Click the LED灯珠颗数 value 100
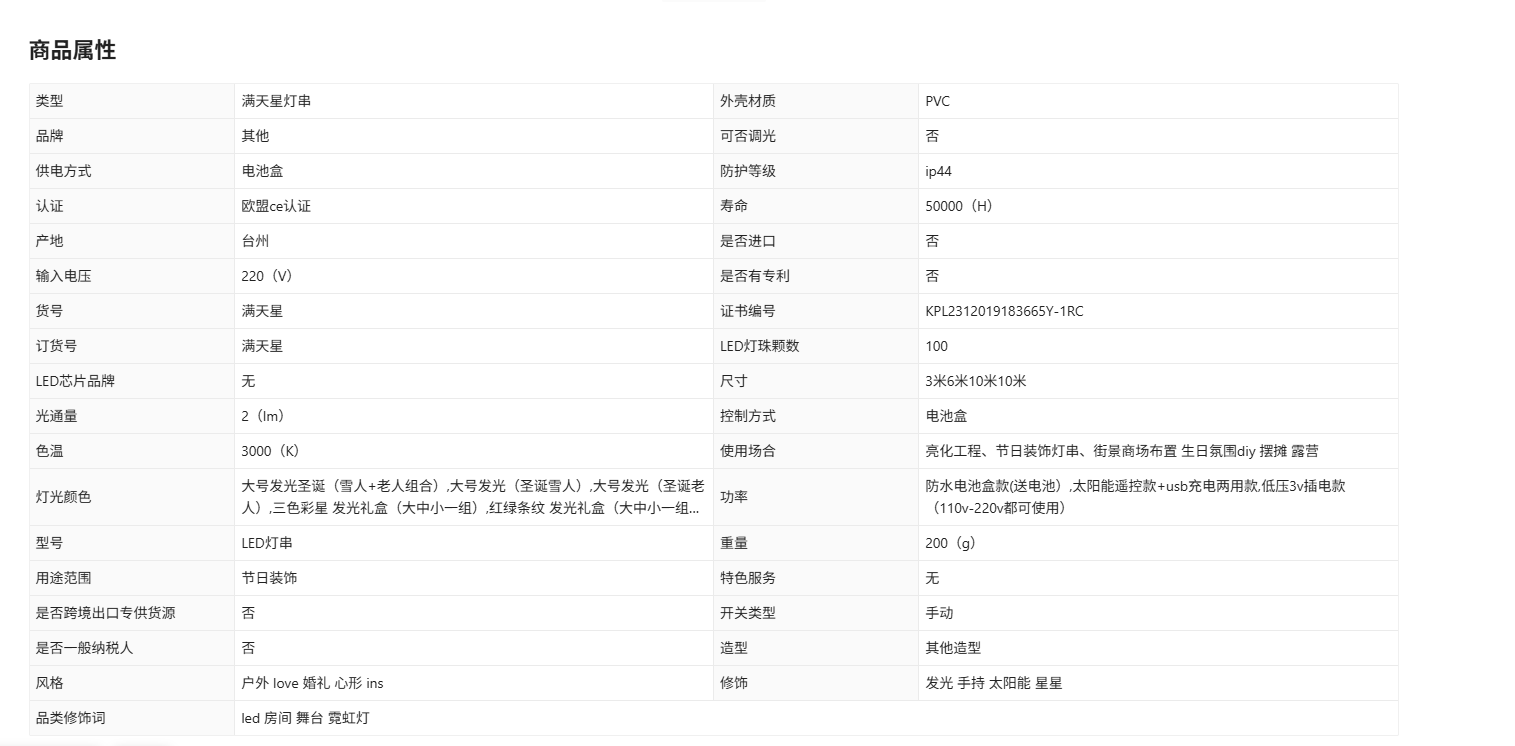This screenshot has width=1515, height=746. click(937, 346)
